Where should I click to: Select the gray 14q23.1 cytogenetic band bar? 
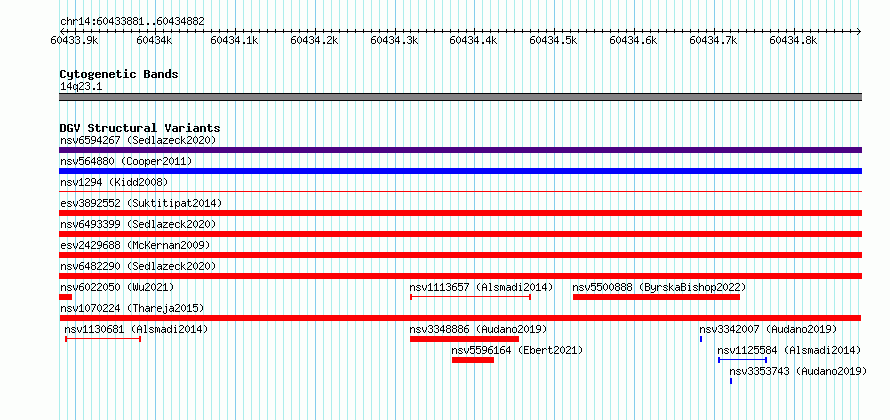click(x=460, y=97)
